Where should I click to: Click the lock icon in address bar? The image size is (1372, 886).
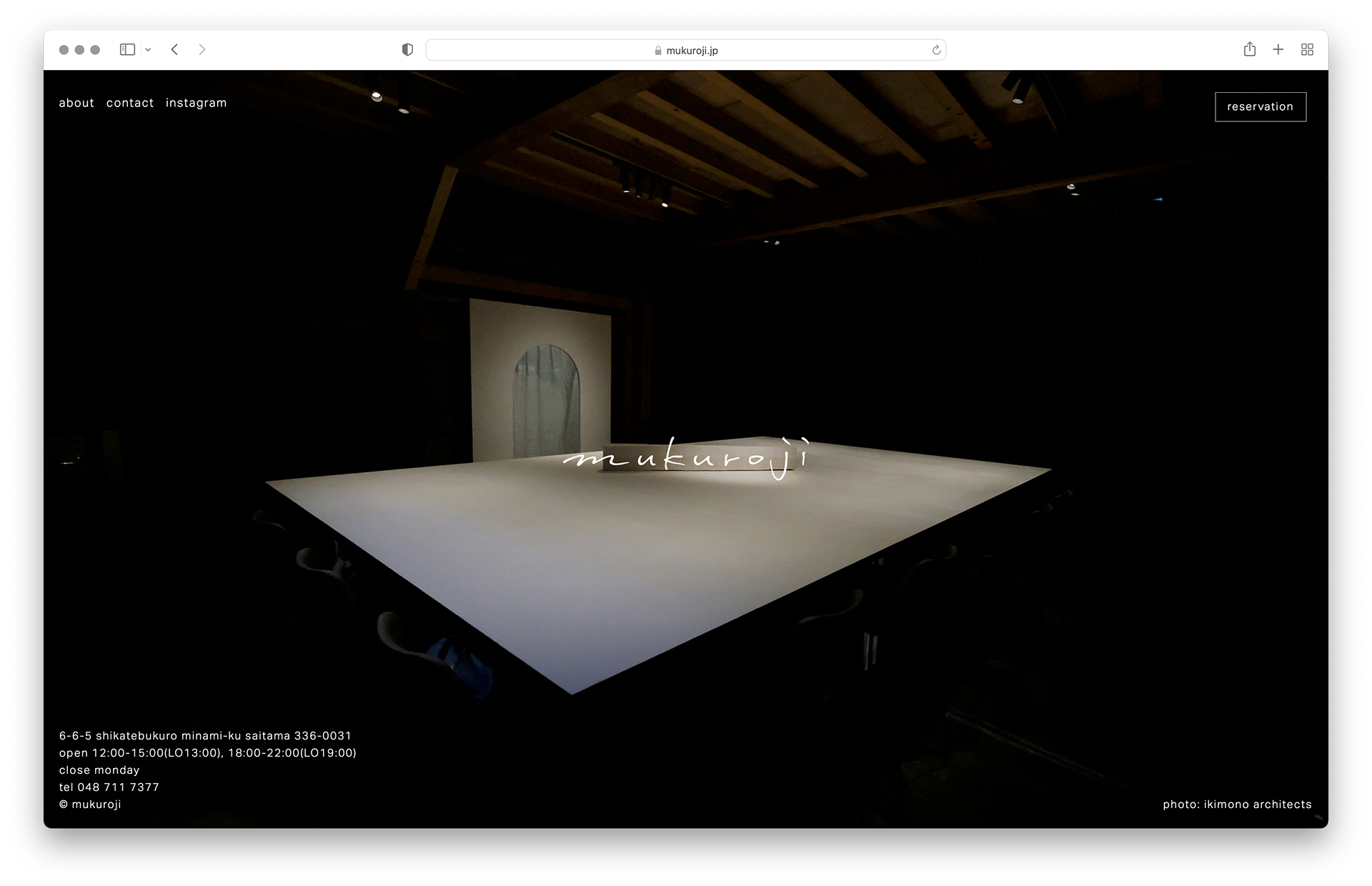tap(658, 51)
